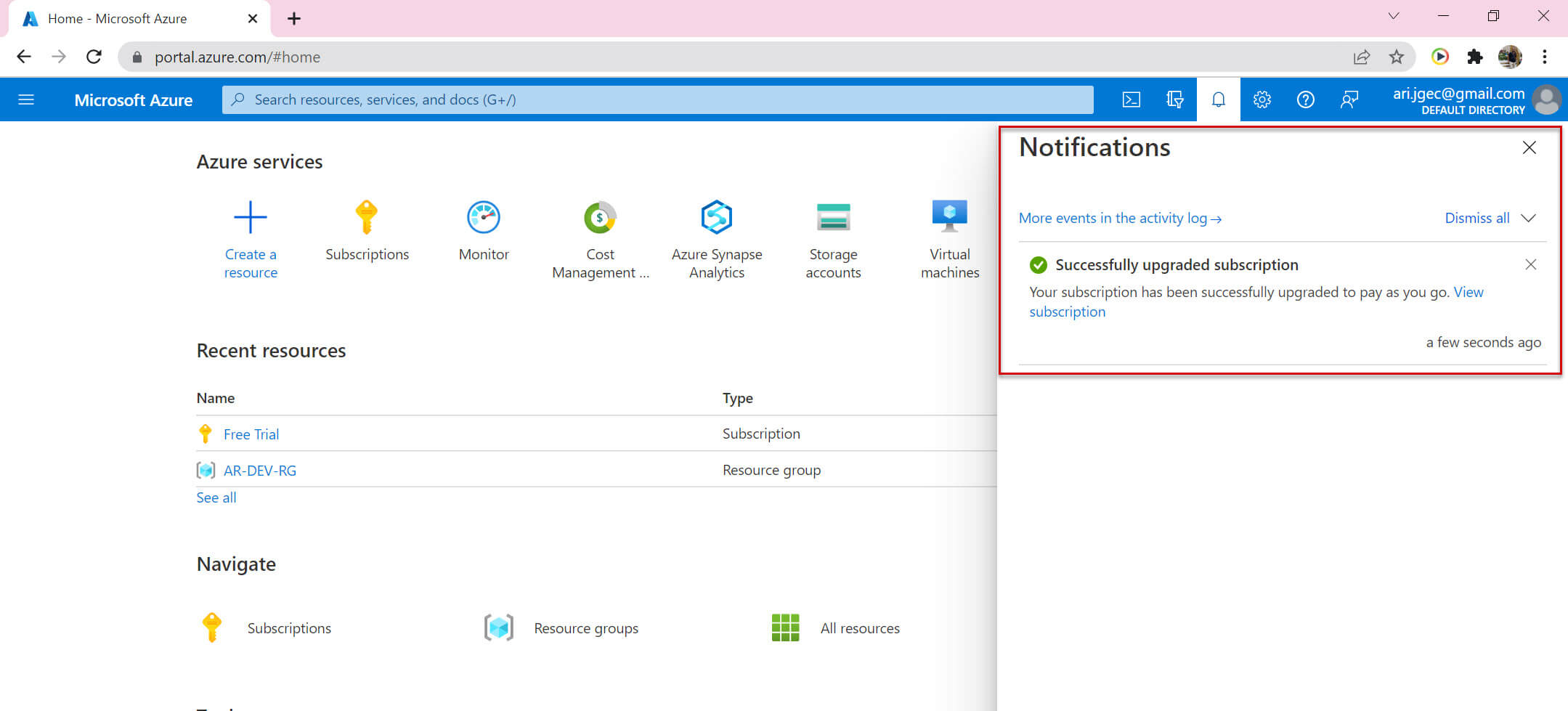Close the Home - Microsoft Azure tab
The width and height of the screenshot is (1568, 711).
pyautogui.click(x=253, y=19)
